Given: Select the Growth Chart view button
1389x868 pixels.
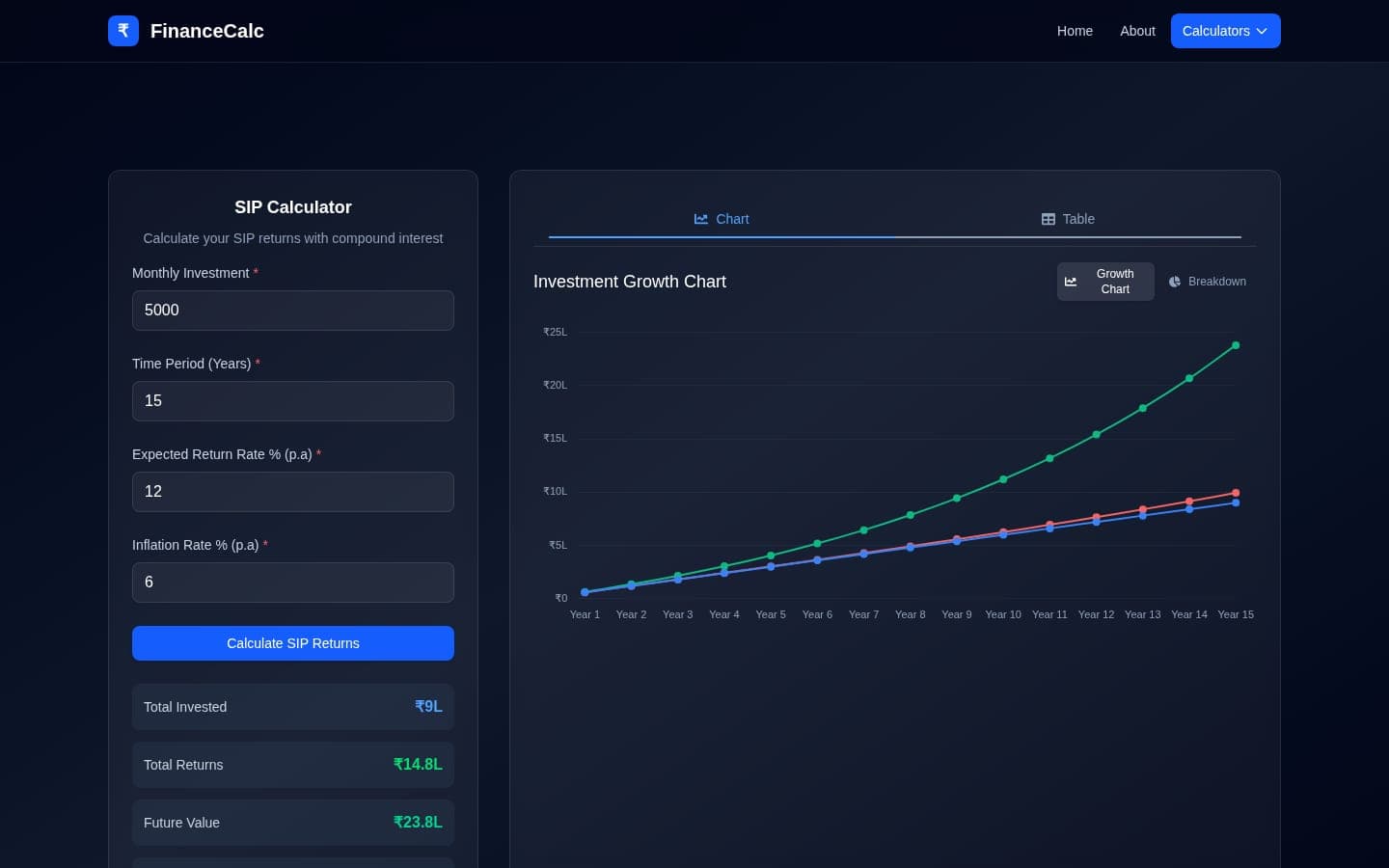Looking at the screenshot, I should point(1105,282).
